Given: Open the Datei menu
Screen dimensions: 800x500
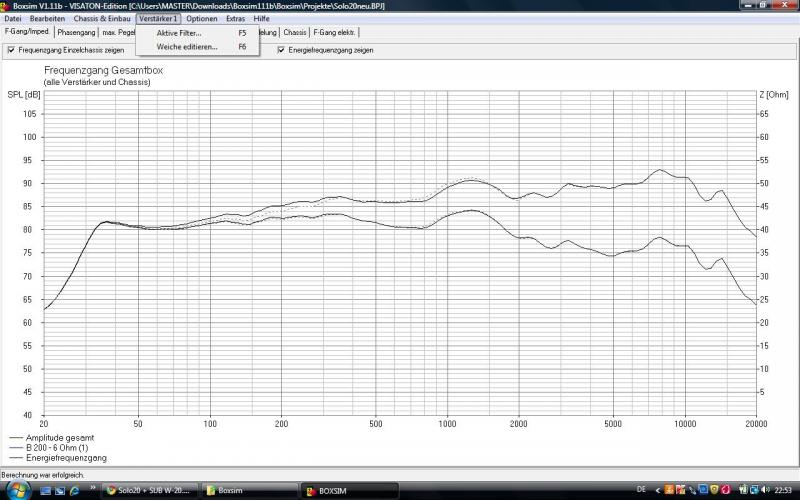Looking at the screenshot, I should [x=13, y=19].
